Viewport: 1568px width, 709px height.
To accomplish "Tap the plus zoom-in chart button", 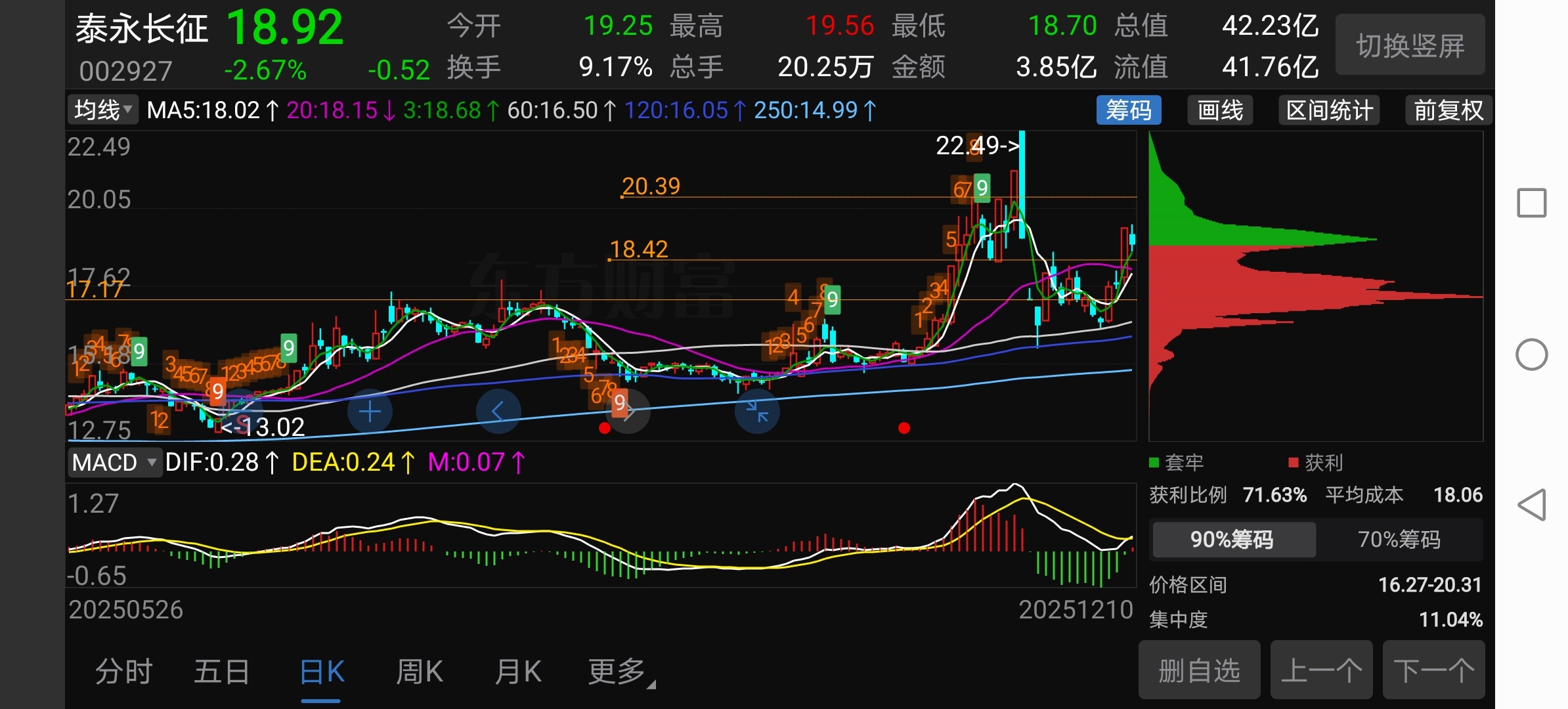I will click(370, 412).
